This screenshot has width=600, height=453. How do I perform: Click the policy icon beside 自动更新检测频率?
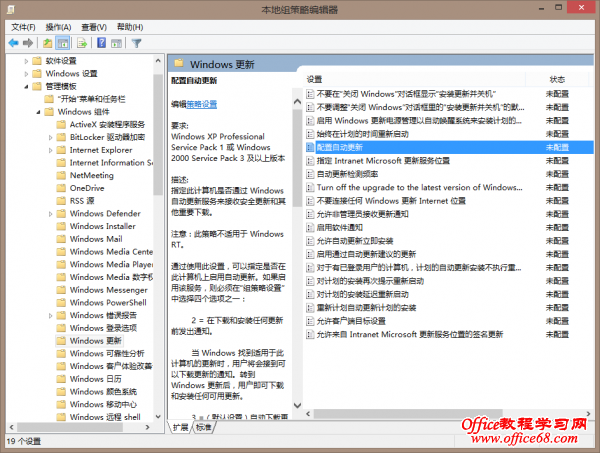tap(310, 174)
